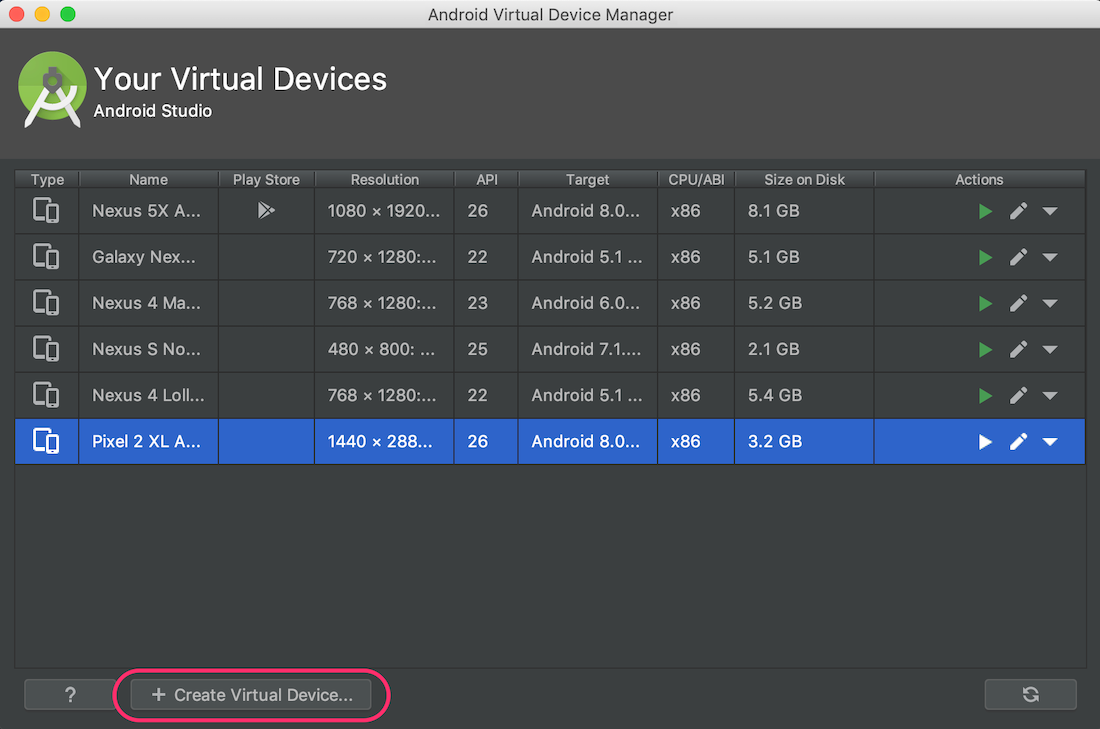Click the Android Studio logo
The height and width of the screenshot is (729, 1100).
pyautogui.click(x=52, y=89)
